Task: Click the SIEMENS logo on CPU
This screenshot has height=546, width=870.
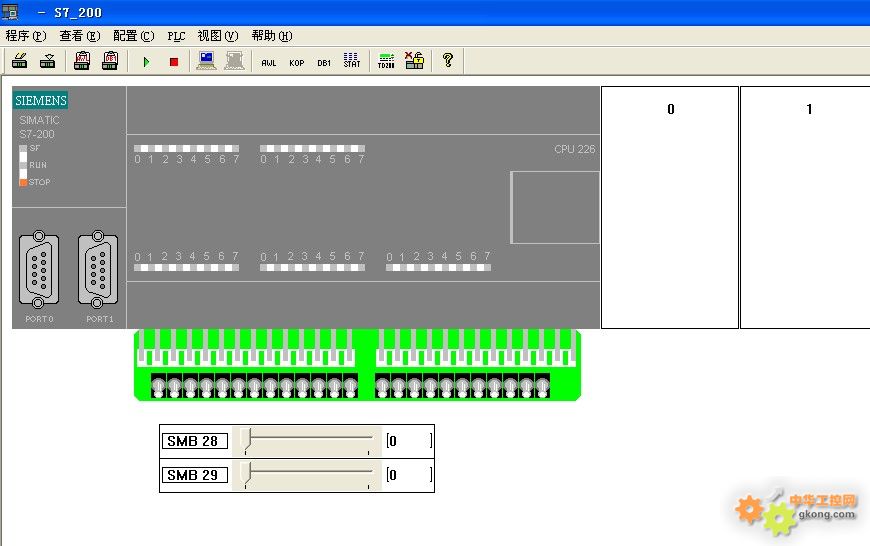Action: click(41, 100)
